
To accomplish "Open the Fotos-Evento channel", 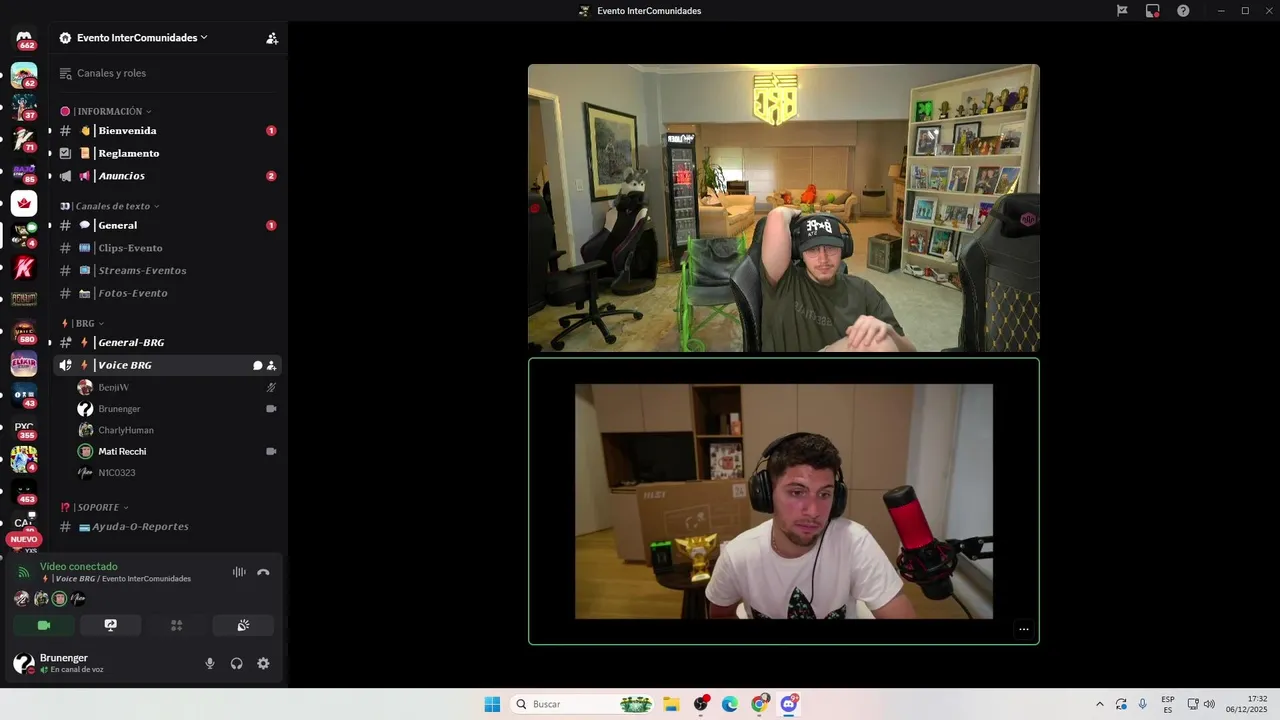I will [x=168, y=293].
